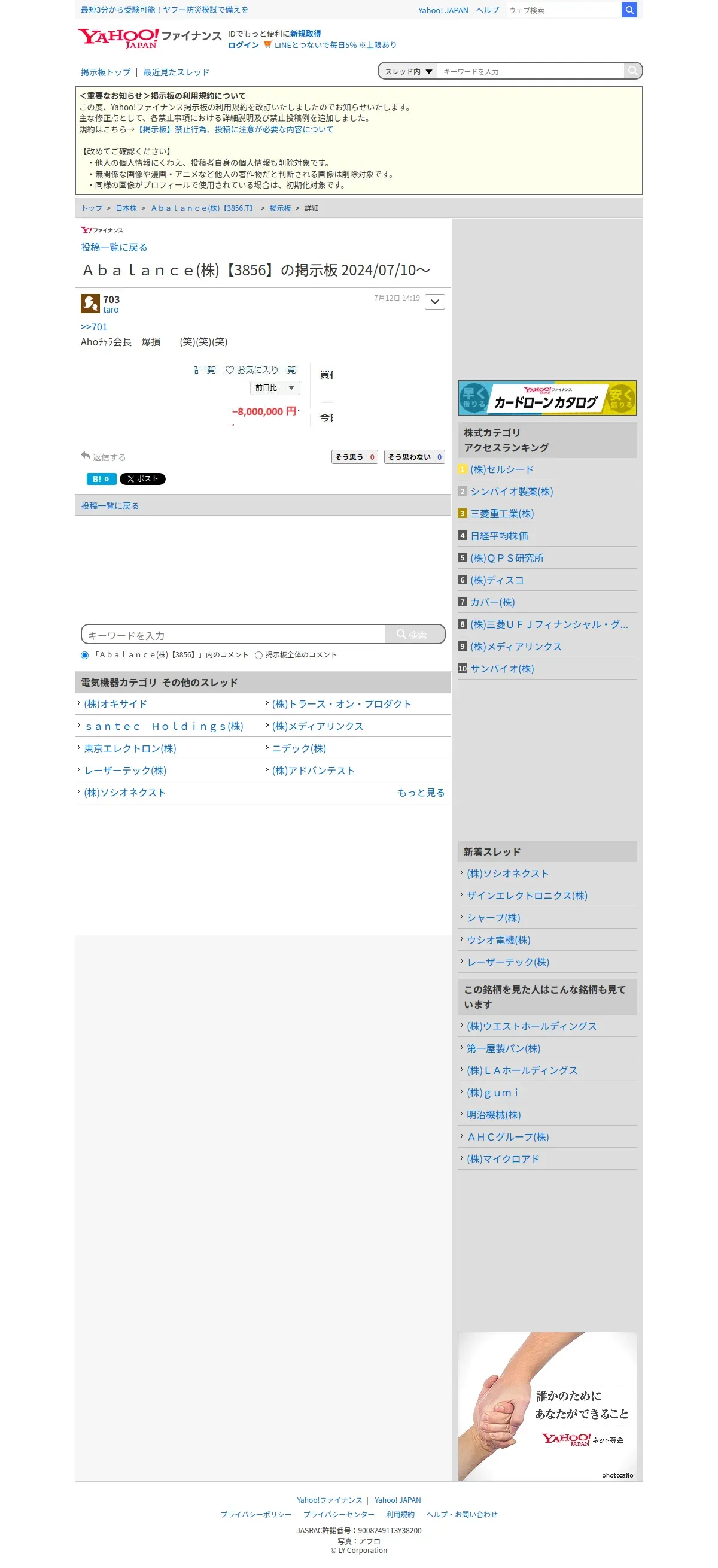Image resolution: width=718 pixels, height=1568 pixels.
Task: Vote そう思う on the post
Action: [355, 457]
